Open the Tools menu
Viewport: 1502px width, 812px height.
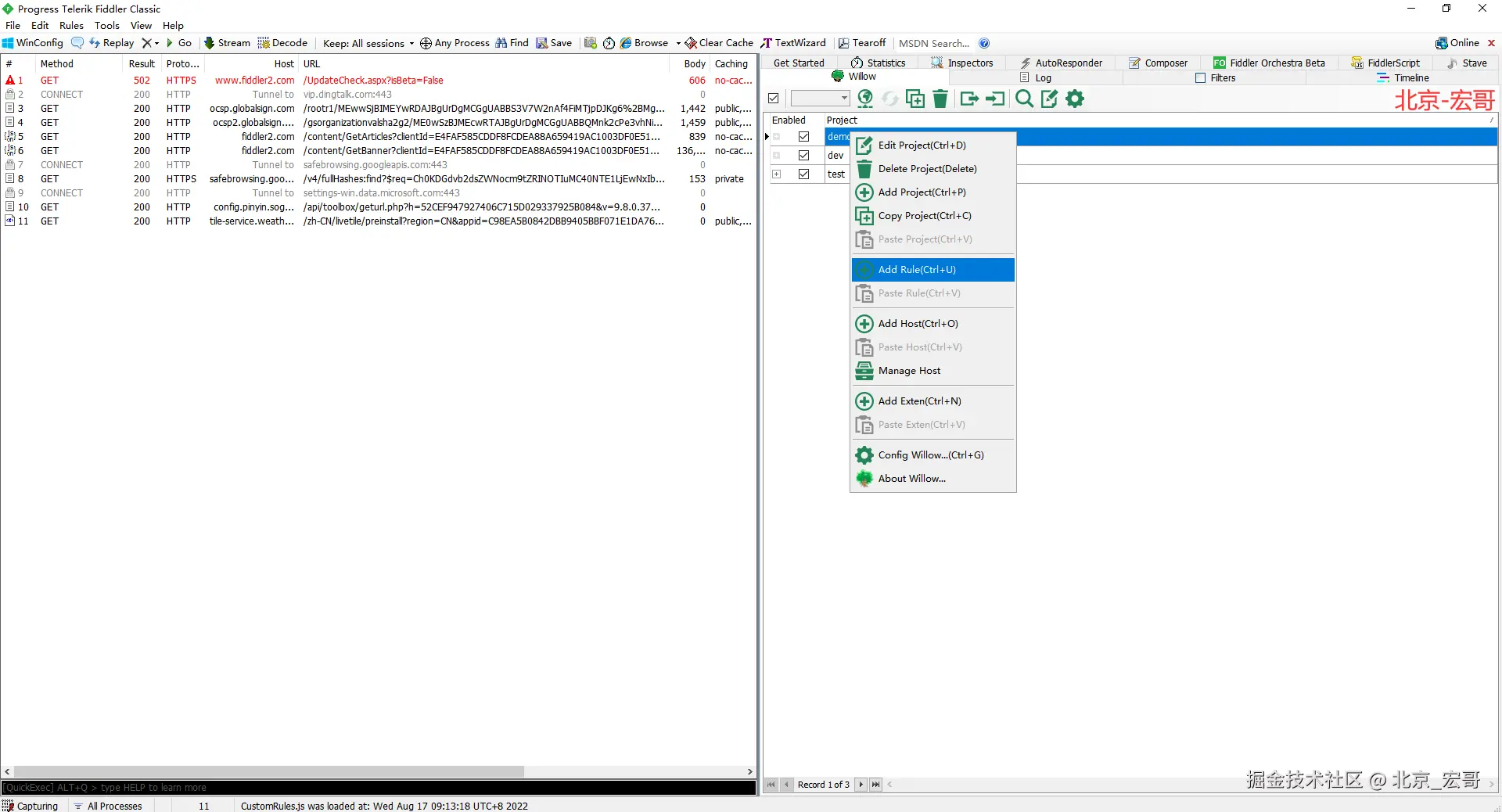tap(107, 26)
